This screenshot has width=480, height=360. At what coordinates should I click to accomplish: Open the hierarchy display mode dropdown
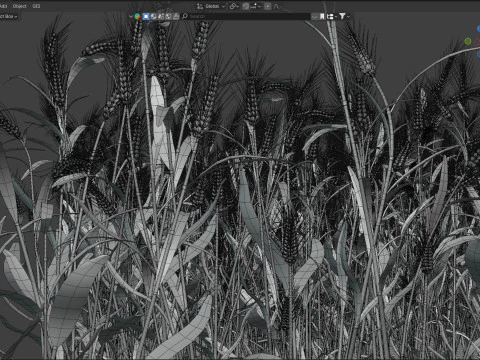pyautogui.click(x=331, y=16)
